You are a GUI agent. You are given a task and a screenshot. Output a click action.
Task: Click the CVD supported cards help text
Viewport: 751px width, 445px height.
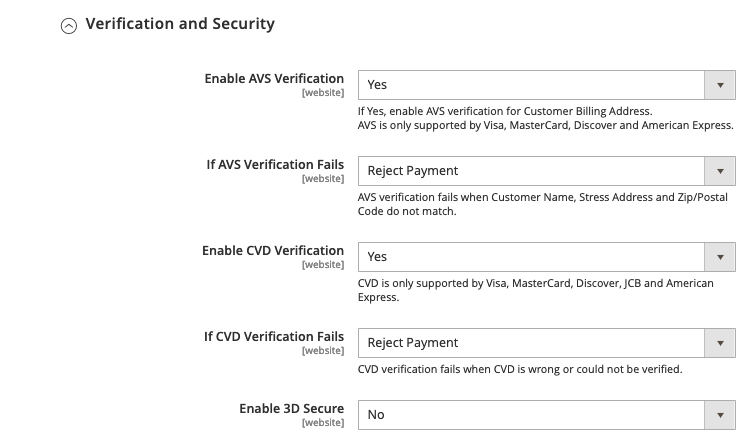[535, 290]
